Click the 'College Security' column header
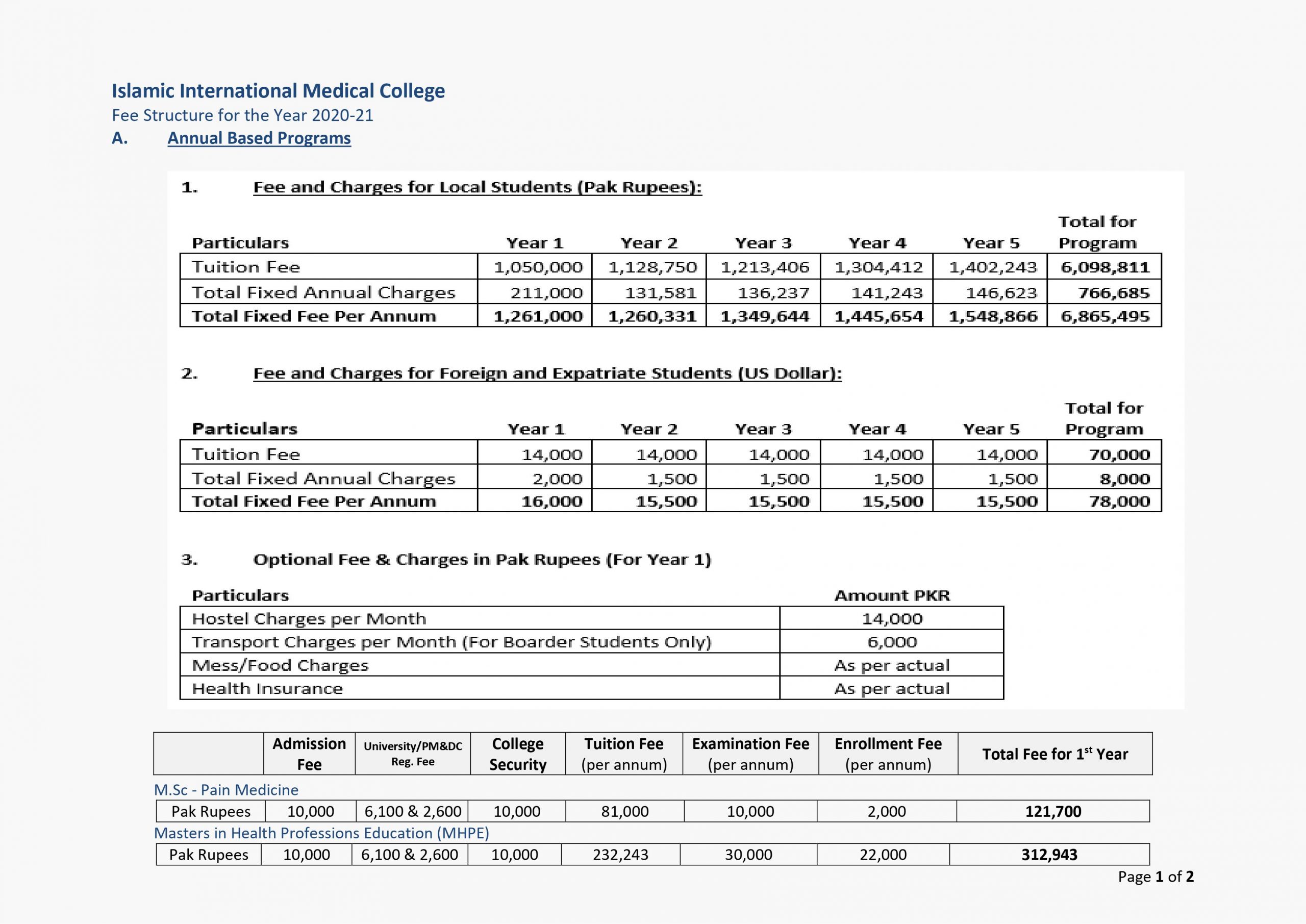This screenshot has width=1306, height=924. pos(518,754)
